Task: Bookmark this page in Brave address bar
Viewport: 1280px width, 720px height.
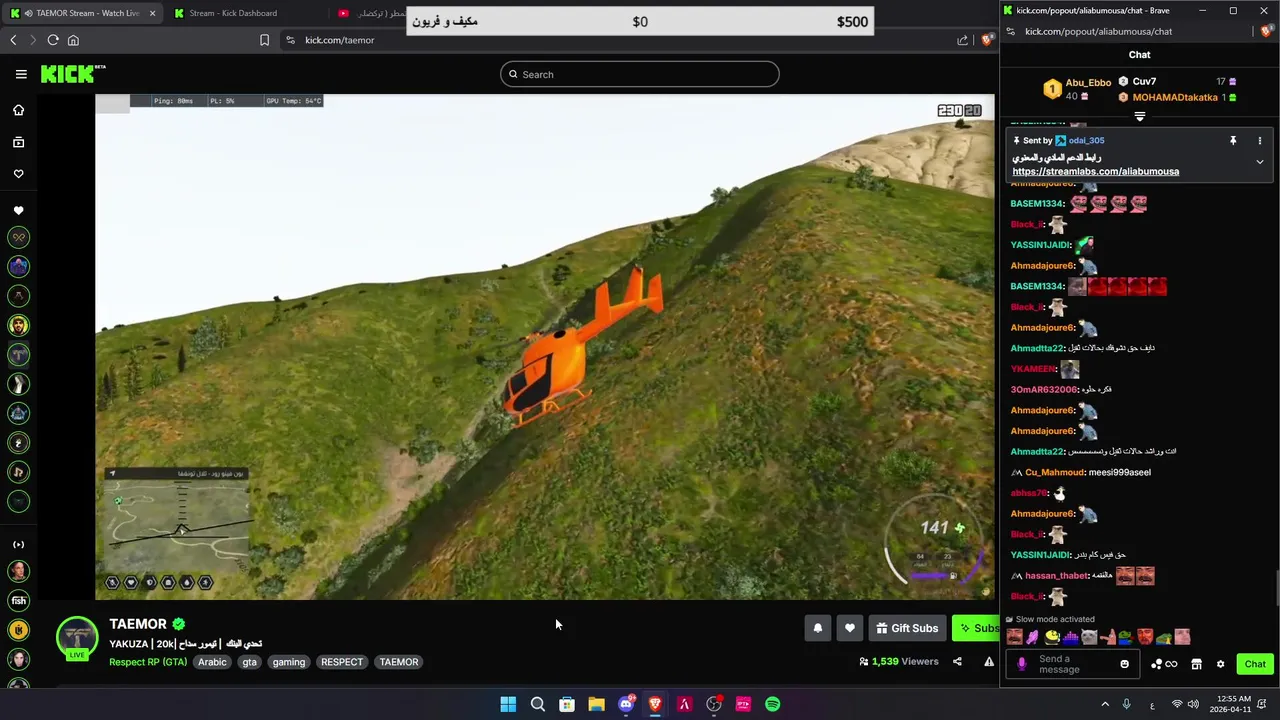Action: tap(264, 40)
